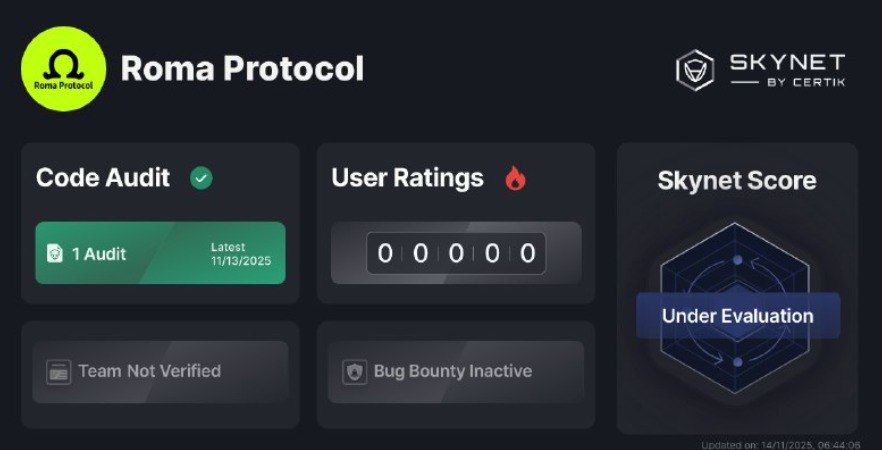Click the Under Evaluation badge
This screenshot has width=882, height=450.
[x=737, y=316]
